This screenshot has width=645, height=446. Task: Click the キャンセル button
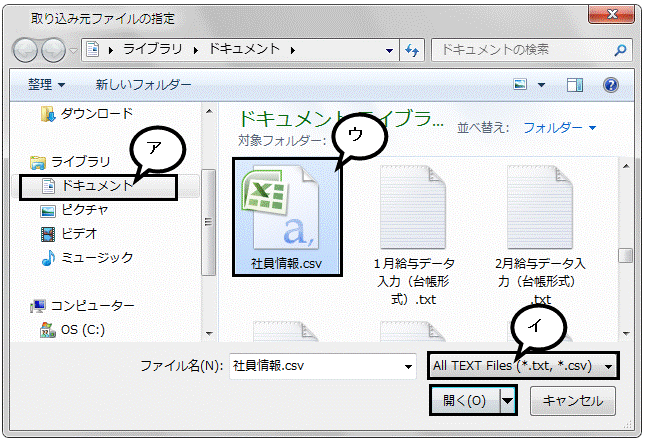573,400
